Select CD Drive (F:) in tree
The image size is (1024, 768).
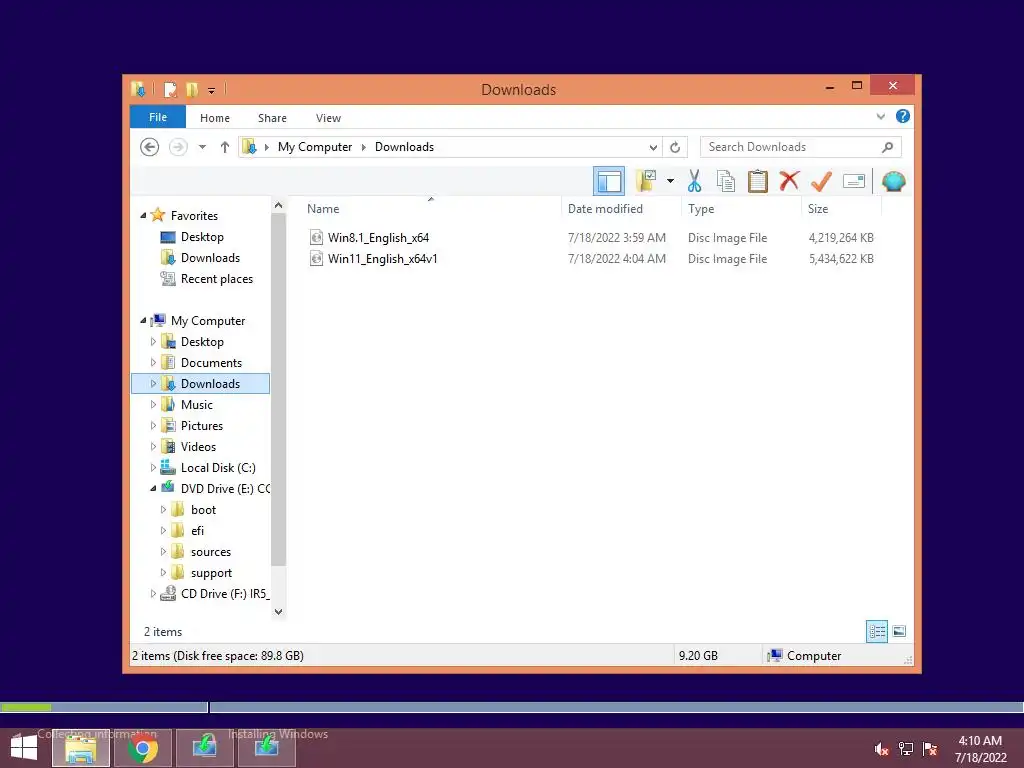pyautogui.click(x=225, y=594)
